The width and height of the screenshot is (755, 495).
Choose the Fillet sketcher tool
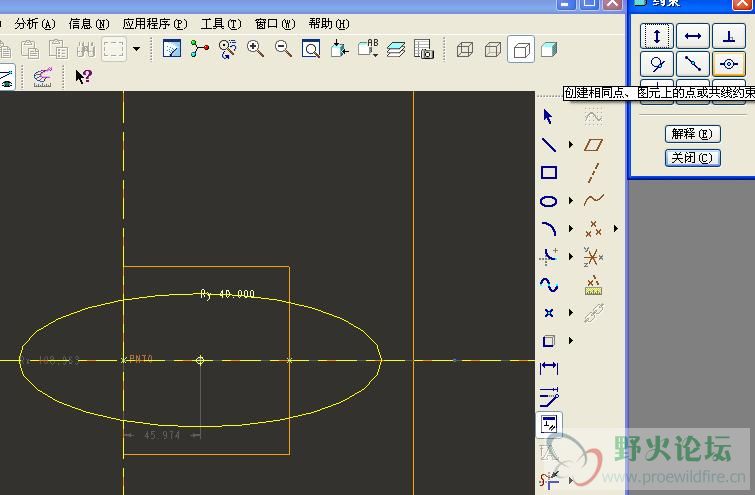pos(548,257)
